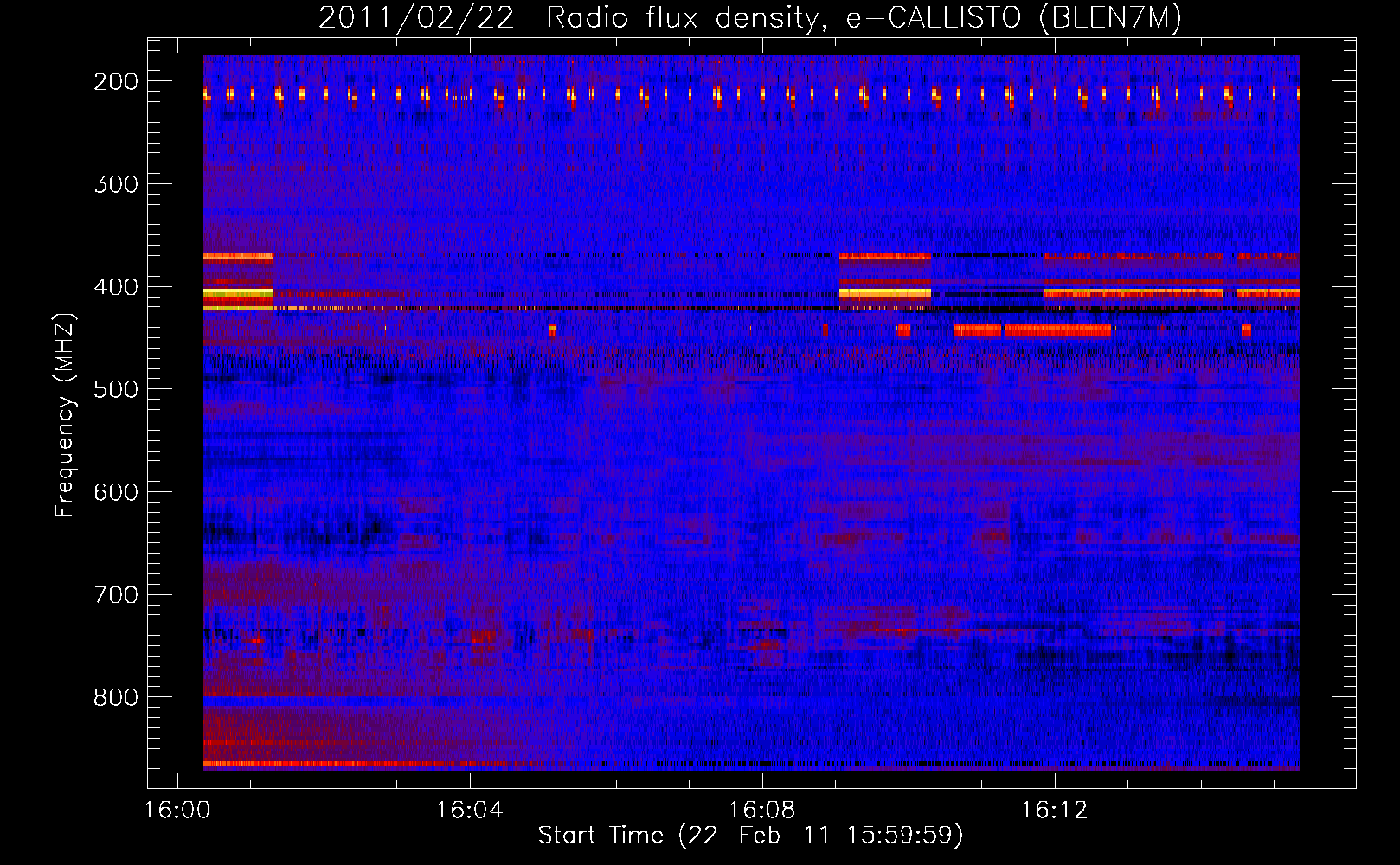Screen dimensions: 1400x865
Task: Click the 500 frequency tick label
Action: click(115, 389)
